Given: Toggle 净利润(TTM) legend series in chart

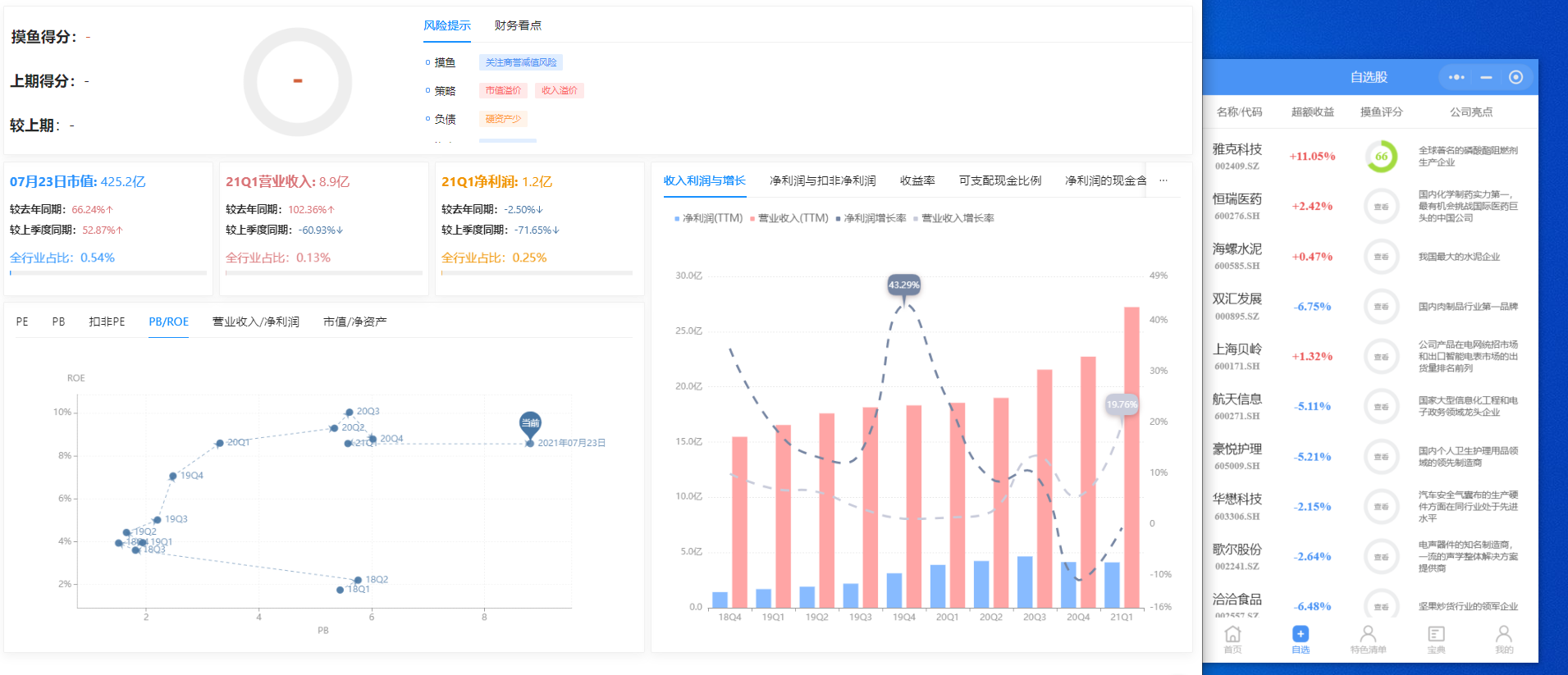Looking at the screenshot, I should pos(708,218).
